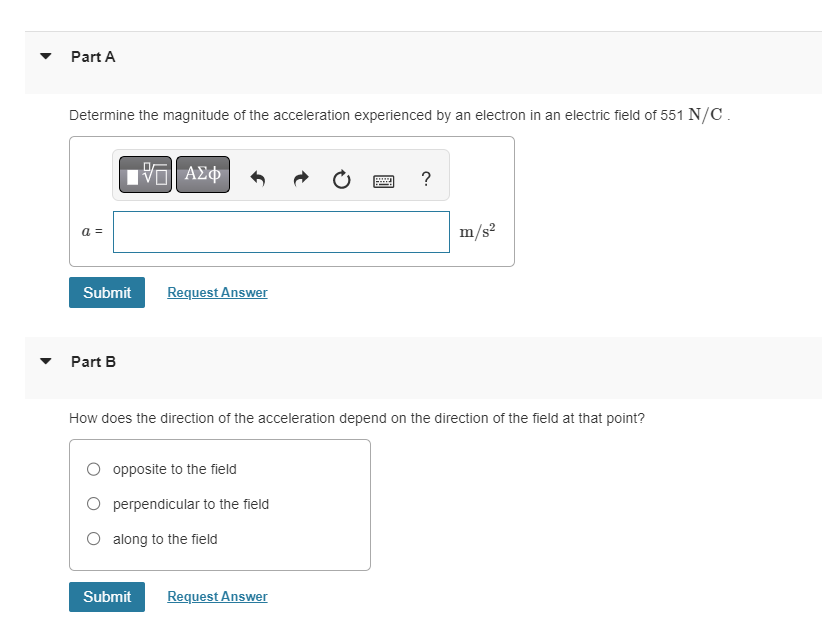Collapse the Part B section arrow

click(45, 362)
